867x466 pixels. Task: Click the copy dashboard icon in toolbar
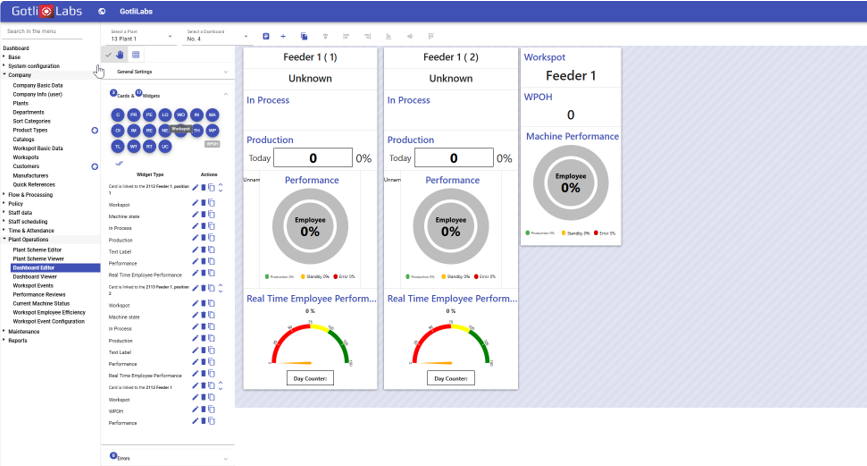pyautogui.click(x=304, y=36)
